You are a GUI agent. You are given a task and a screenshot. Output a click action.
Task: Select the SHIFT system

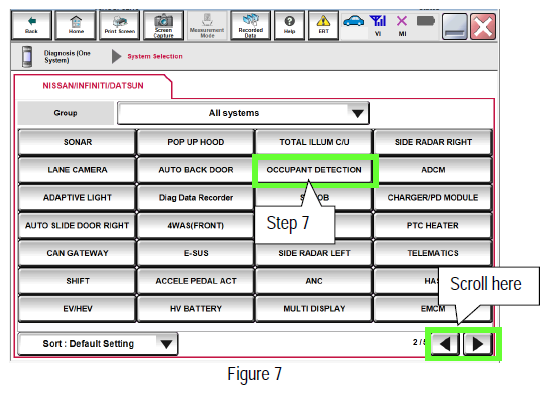77,281
